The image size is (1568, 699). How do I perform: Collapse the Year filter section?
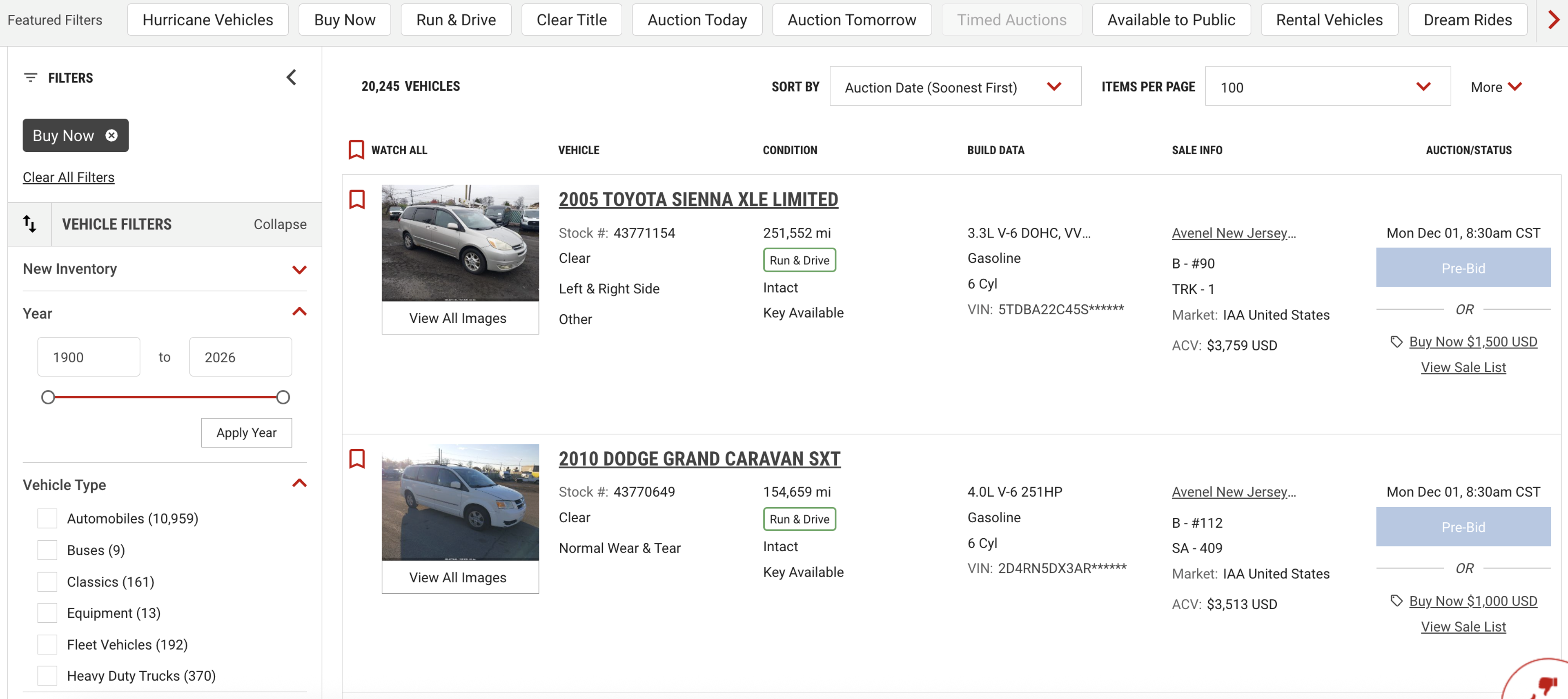click(299, 313)
